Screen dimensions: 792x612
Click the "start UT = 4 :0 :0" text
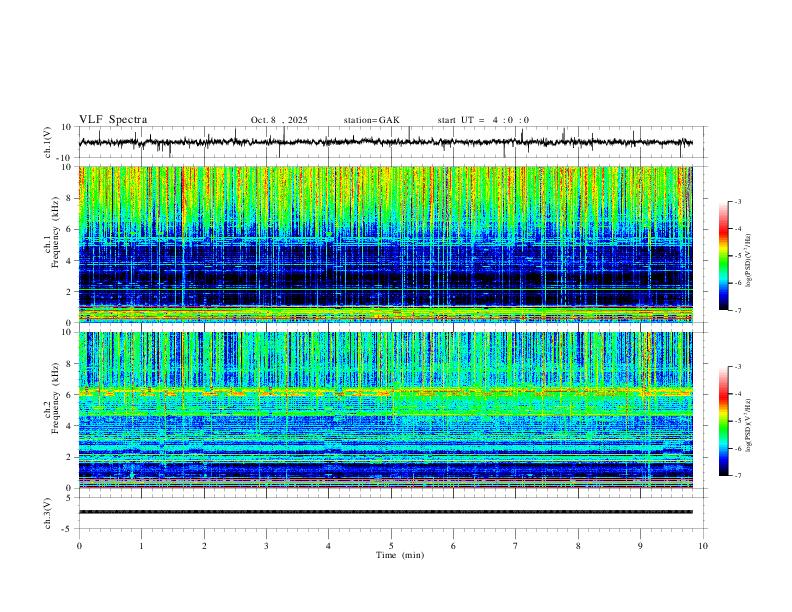click(x=483, y=120)
